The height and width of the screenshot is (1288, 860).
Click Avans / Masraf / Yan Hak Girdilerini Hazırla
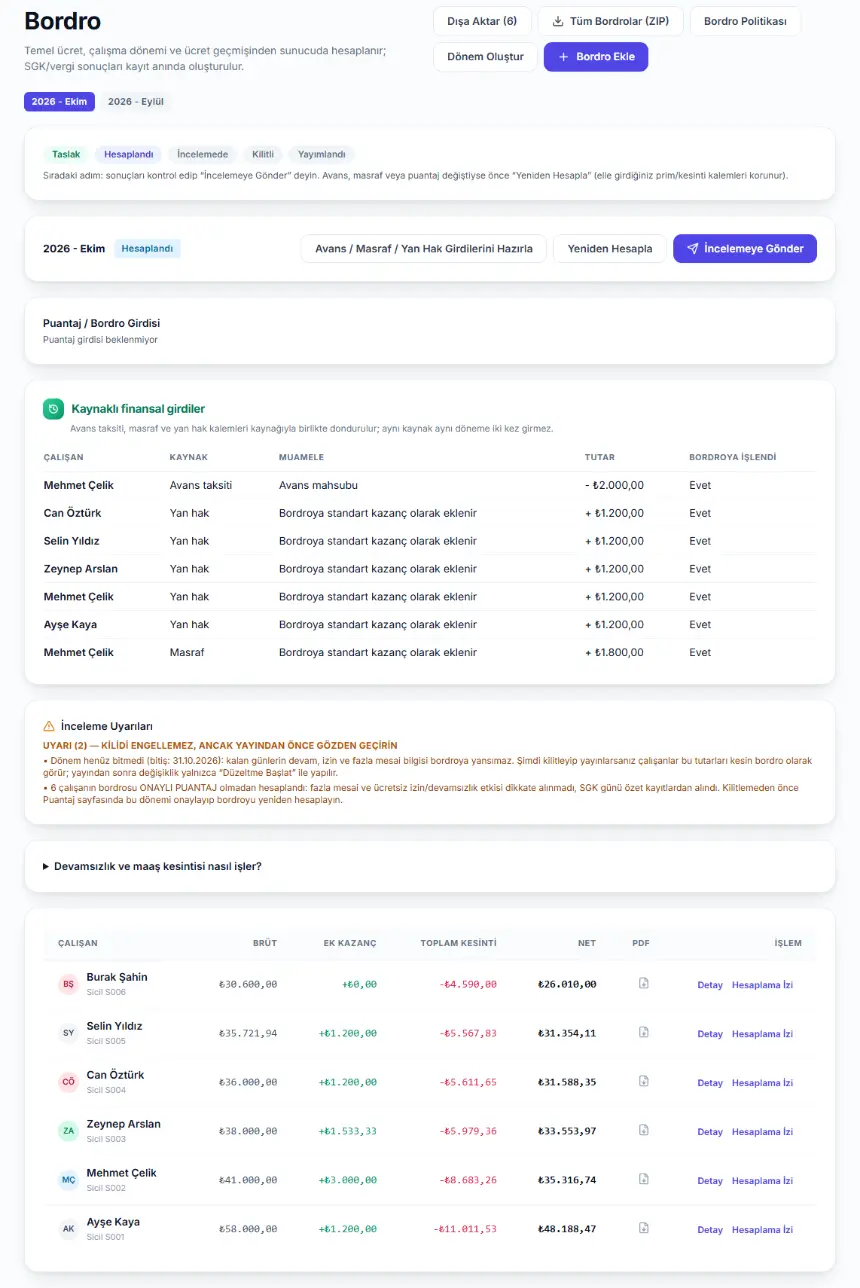424,249
